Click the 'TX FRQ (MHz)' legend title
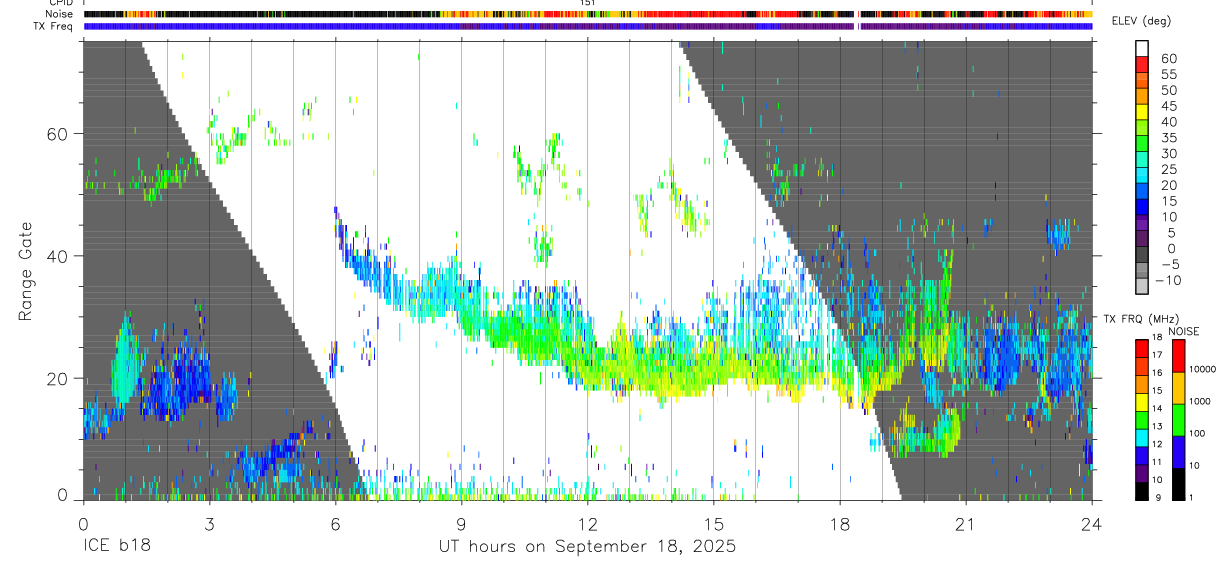The width and height of the screenshot is (1228, 567). point(1139,318)
